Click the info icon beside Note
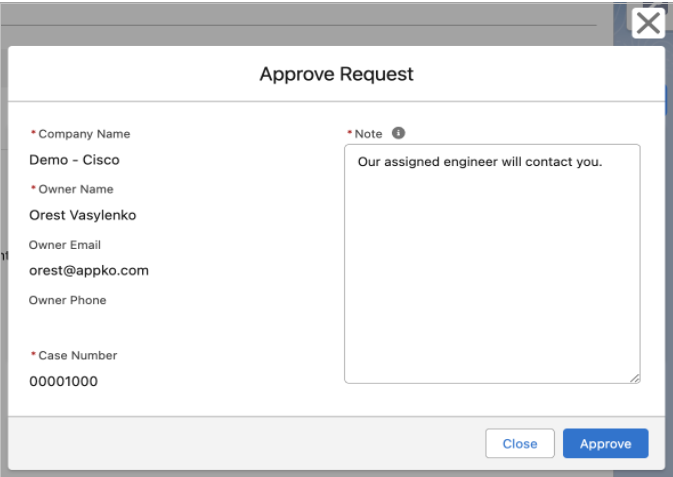 pyautogui.click(x=397, y=133)
